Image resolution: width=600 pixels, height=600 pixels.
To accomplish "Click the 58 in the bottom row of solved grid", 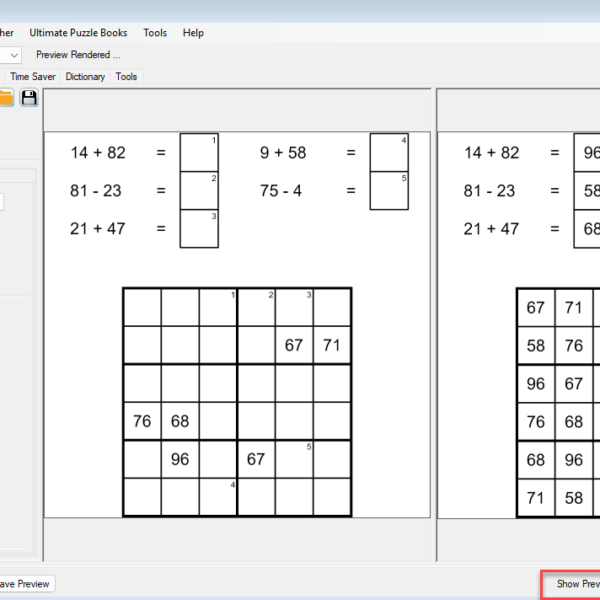I will tap(574, 498).
